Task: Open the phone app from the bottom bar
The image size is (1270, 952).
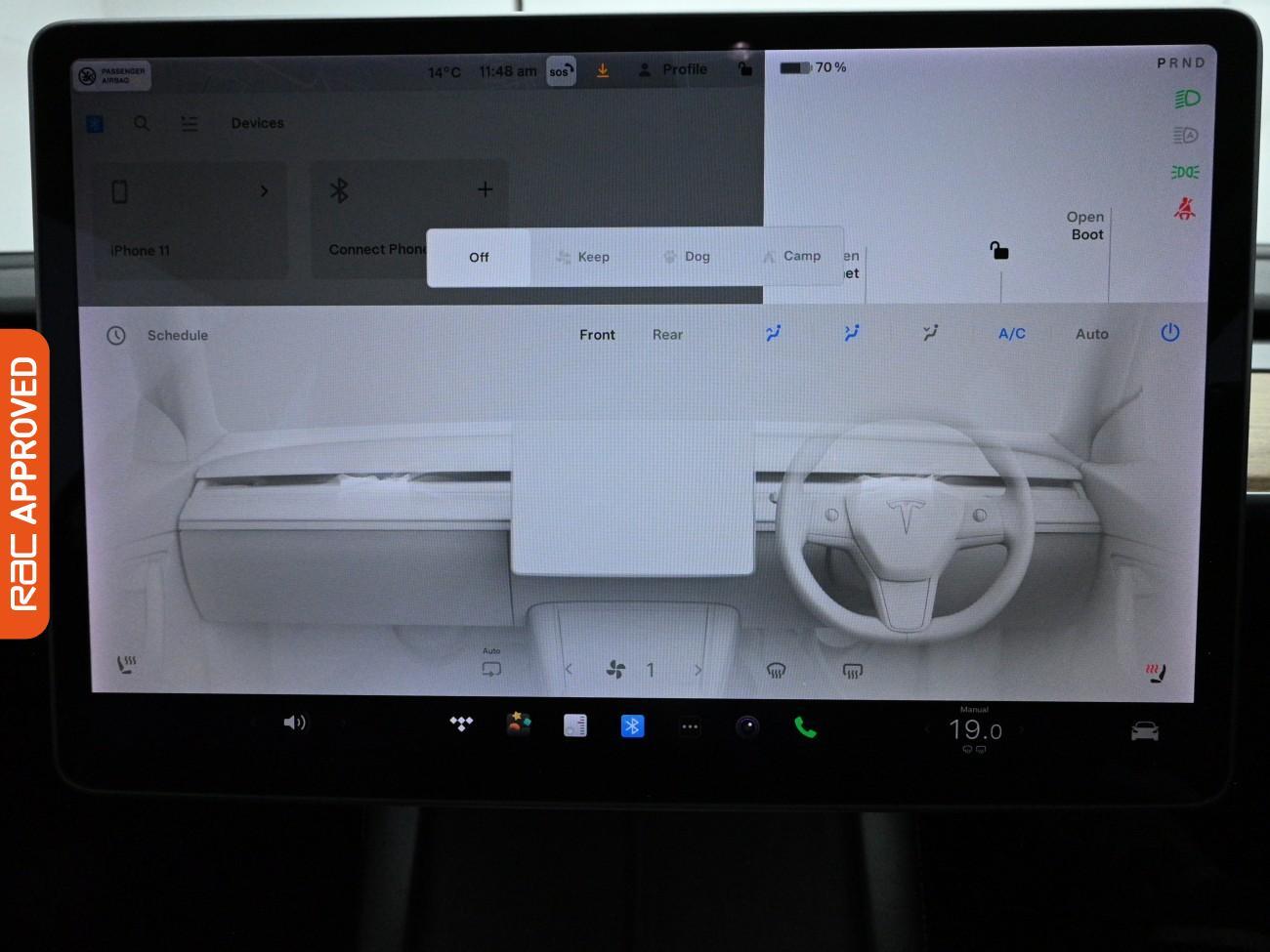Action: pos(805,726)
